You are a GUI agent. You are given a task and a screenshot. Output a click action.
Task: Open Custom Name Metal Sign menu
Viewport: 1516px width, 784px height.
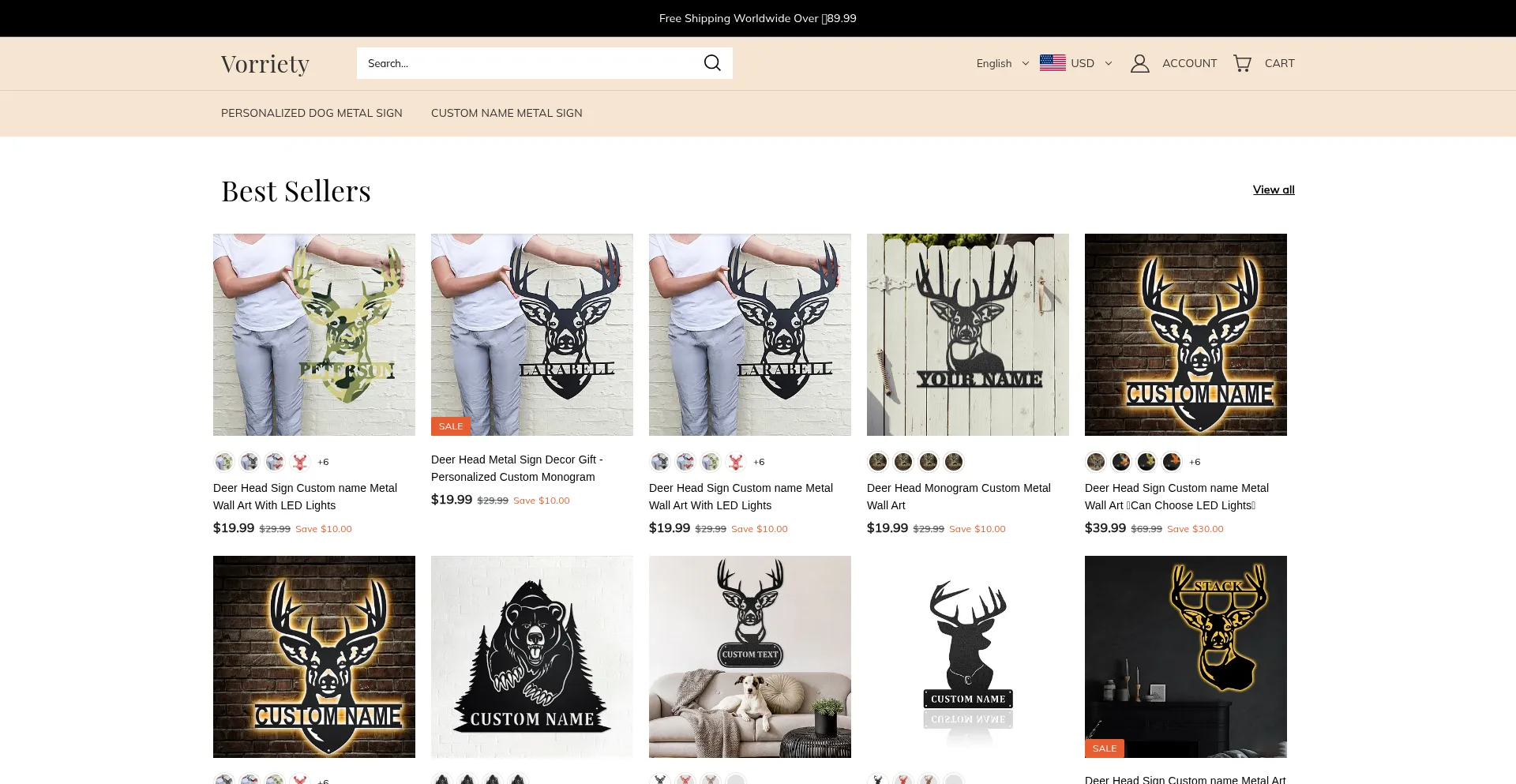point(506,113)
